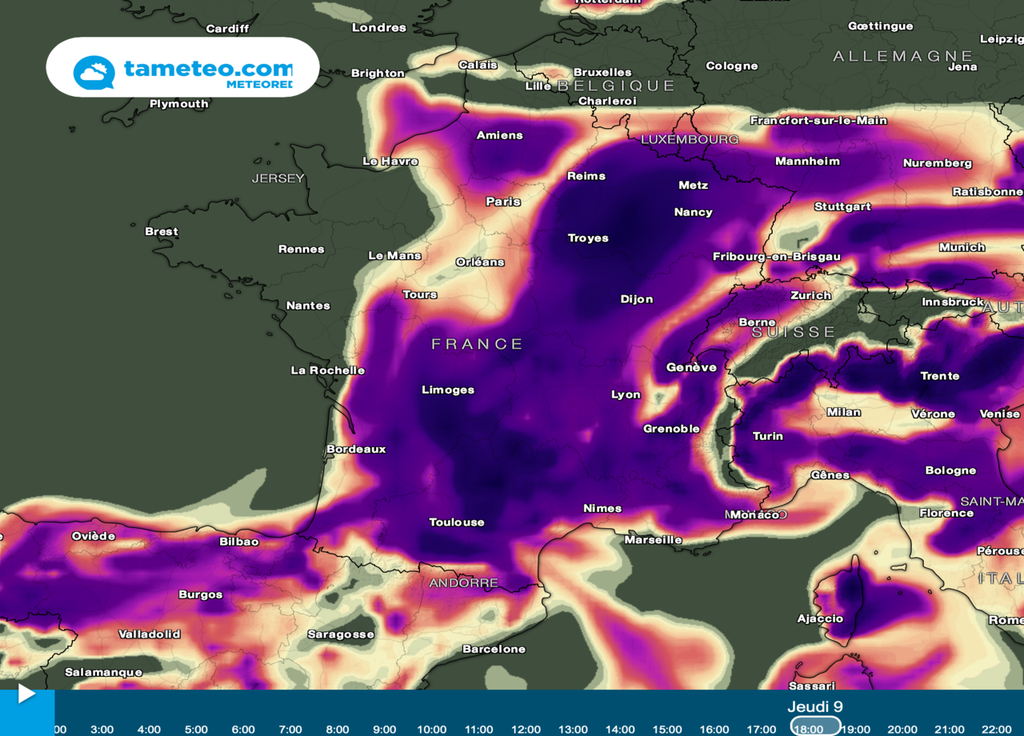Click the Turin city label
Screen dimensions: 1024x736
(x=767, y=436)
